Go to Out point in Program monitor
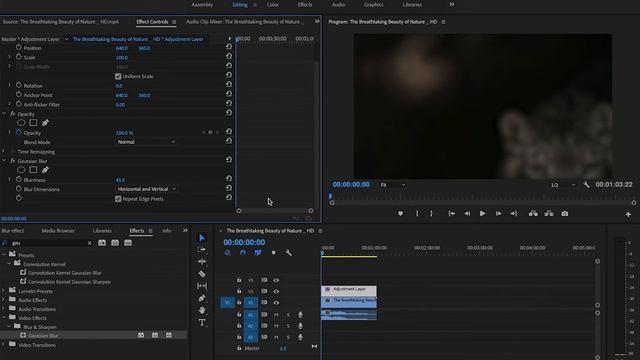Screen dimensions: 640x360 [x=513, y=213]
